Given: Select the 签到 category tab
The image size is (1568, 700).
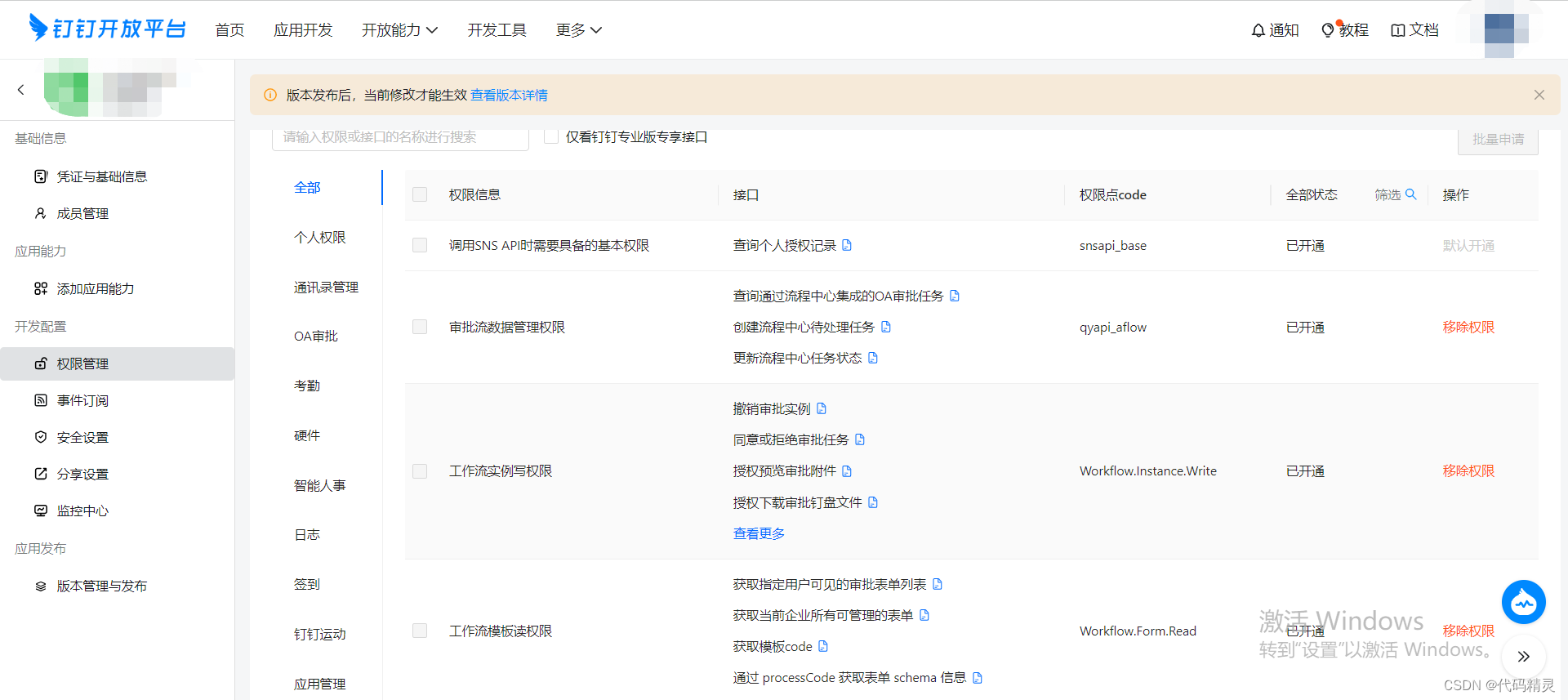Looking at the screenshot, I should 307,584.
